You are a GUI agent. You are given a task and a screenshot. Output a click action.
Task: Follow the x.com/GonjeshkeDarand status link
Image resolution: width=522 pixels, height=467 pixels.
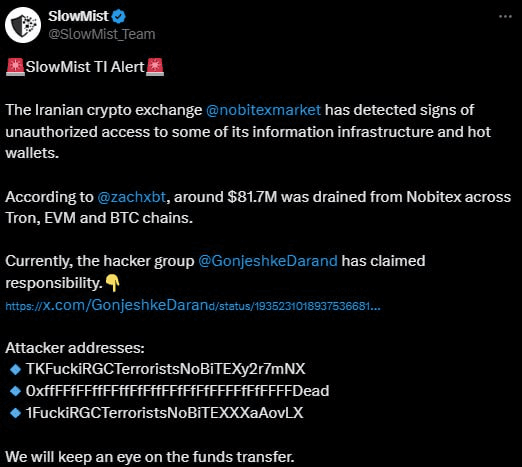click(x=193, y=305)
